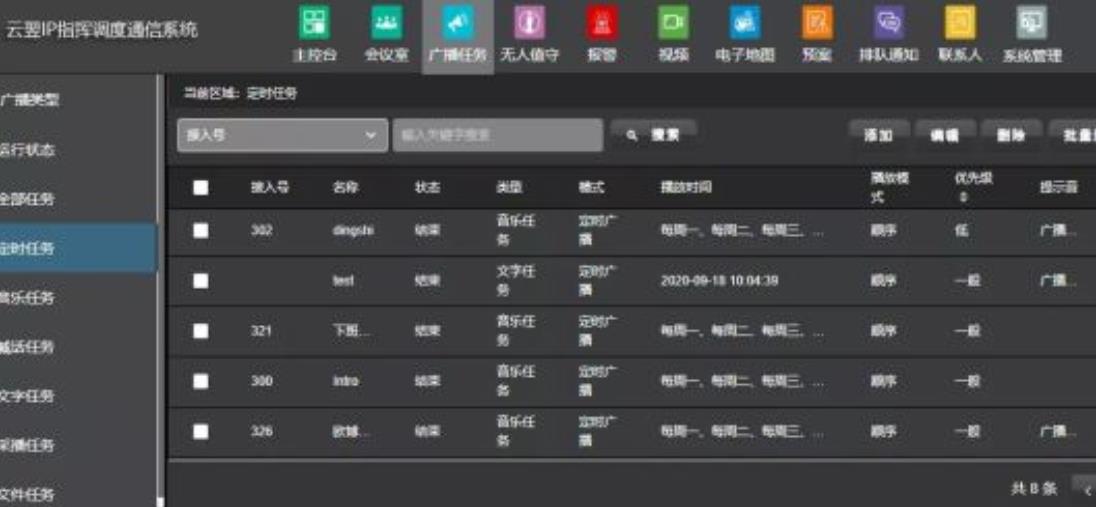Select the 广播任务 broadcast task icon
Image resolution: width=1096 pixels, height=507 pixels.
coord(458,23)
